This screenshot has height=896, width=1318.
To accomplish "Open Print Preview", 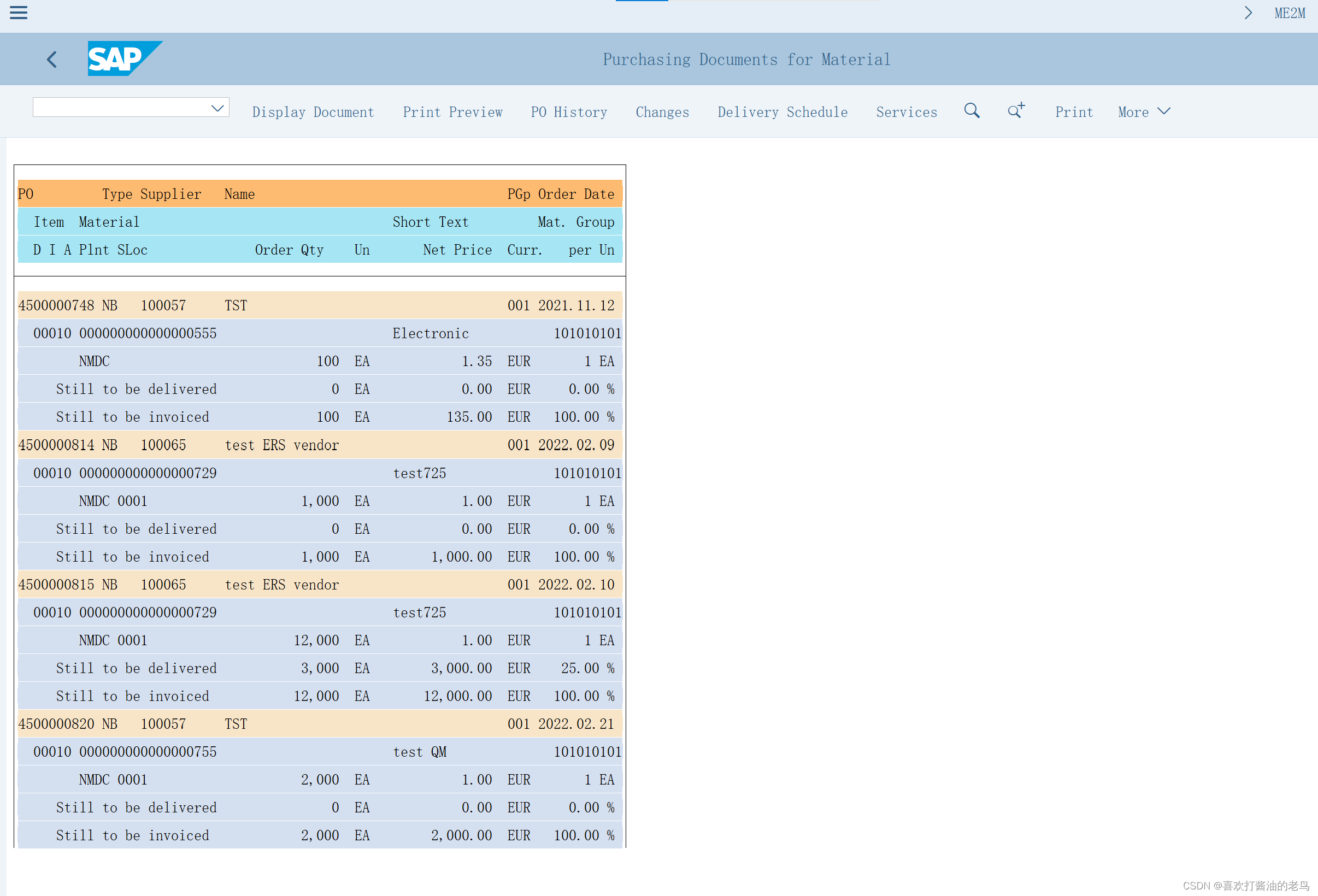I will point(452,113).
